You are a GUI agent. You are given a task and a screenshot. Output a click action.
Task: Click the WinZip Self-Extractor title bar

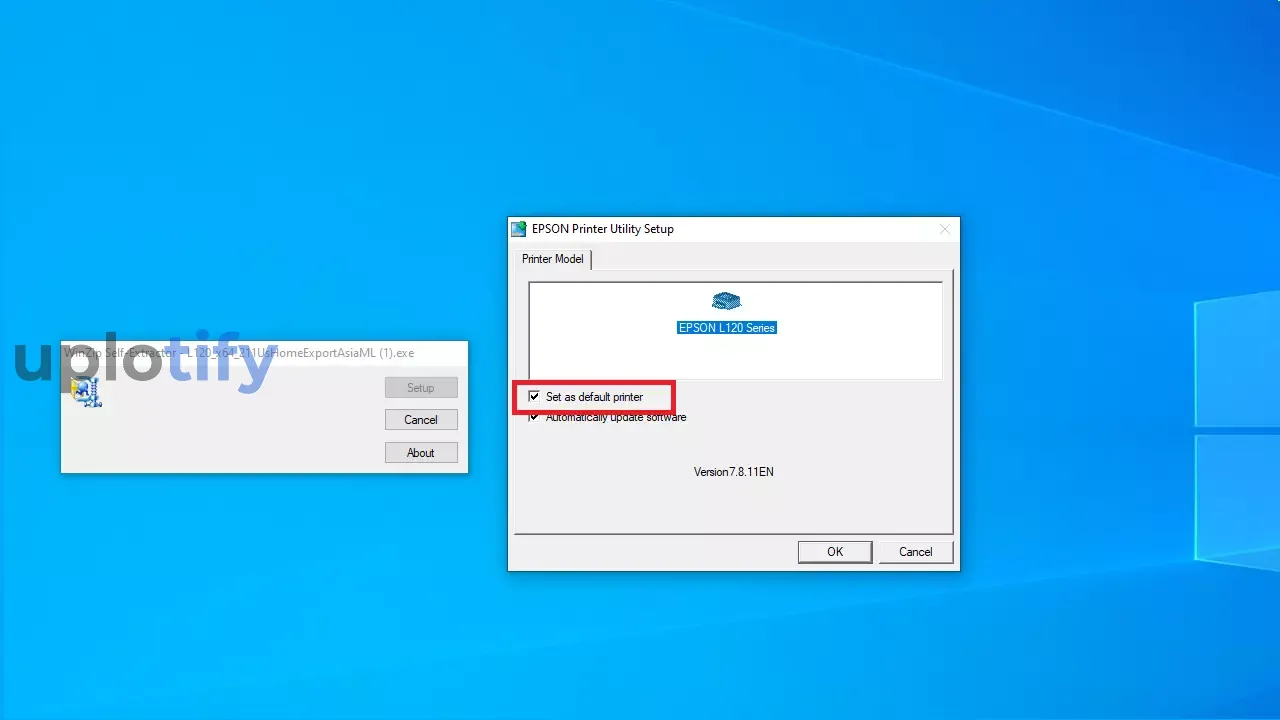264,353
